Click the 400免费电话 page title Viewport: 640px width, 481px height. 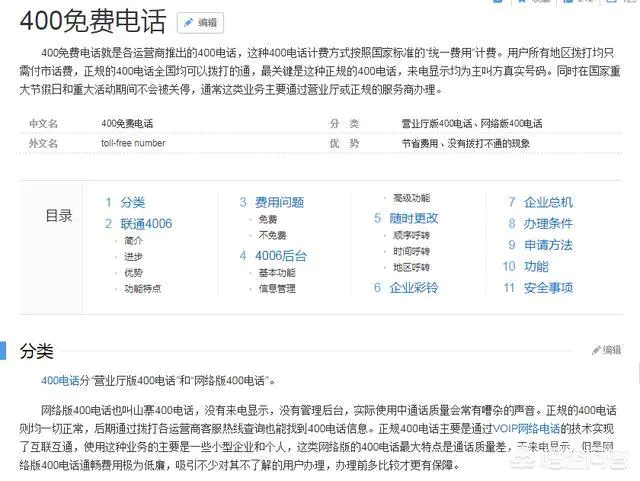pos(93,21)
